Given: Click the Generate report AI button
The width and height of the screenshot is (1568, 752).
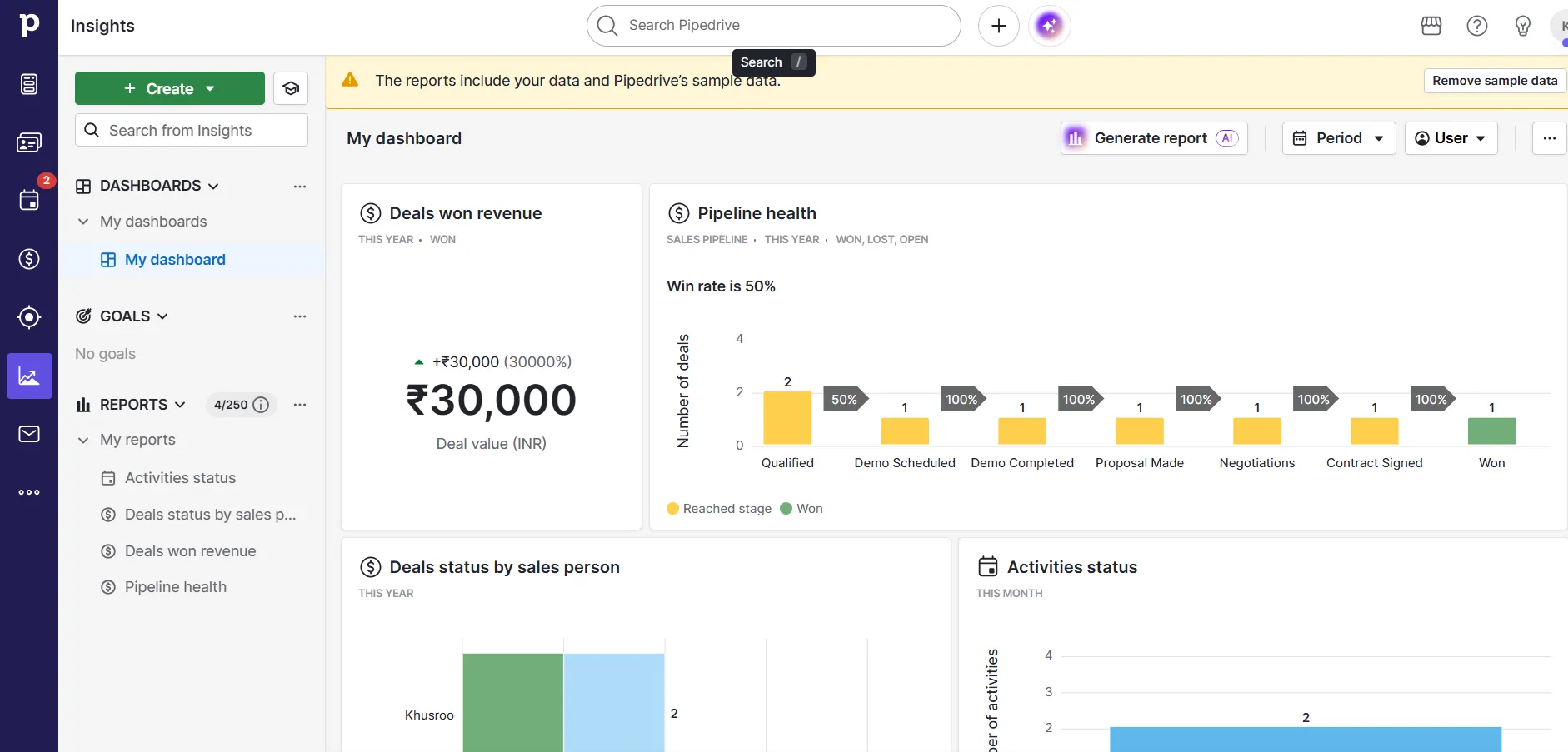Looking at the screenshot, I should point(1154,138).
